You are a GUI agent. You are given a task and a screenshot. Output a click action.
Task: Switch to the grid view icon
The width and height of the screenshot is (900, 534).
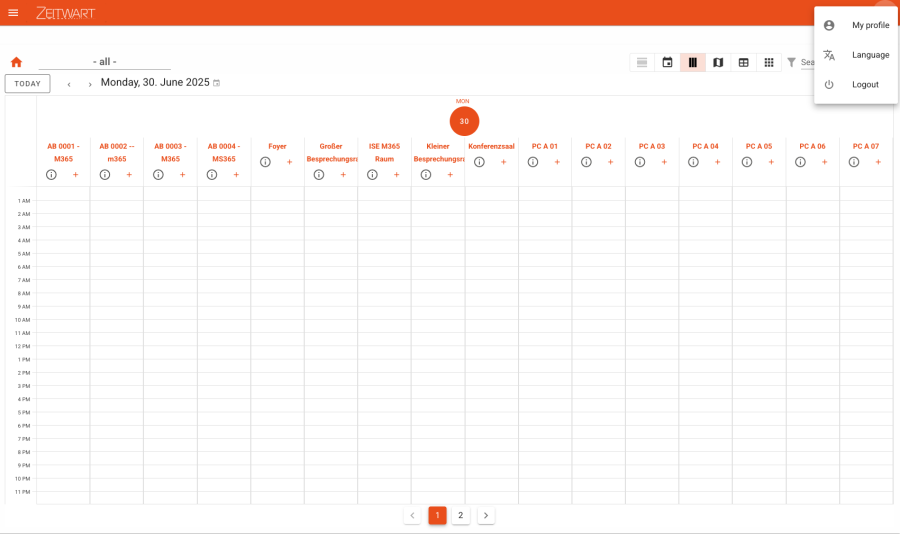768,62
